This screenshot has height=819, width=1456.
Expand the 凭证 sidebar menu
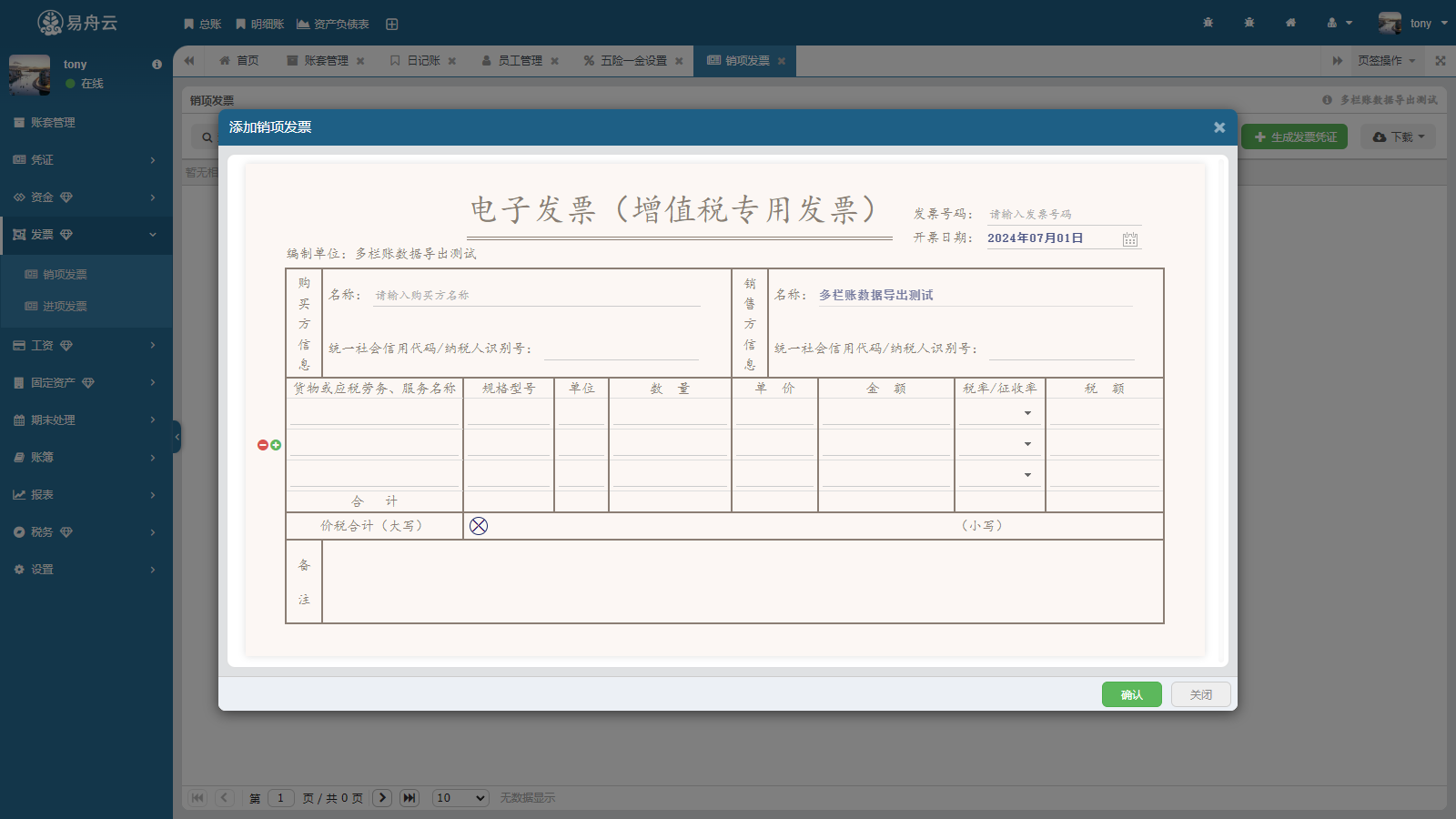(x=86, y=159)
